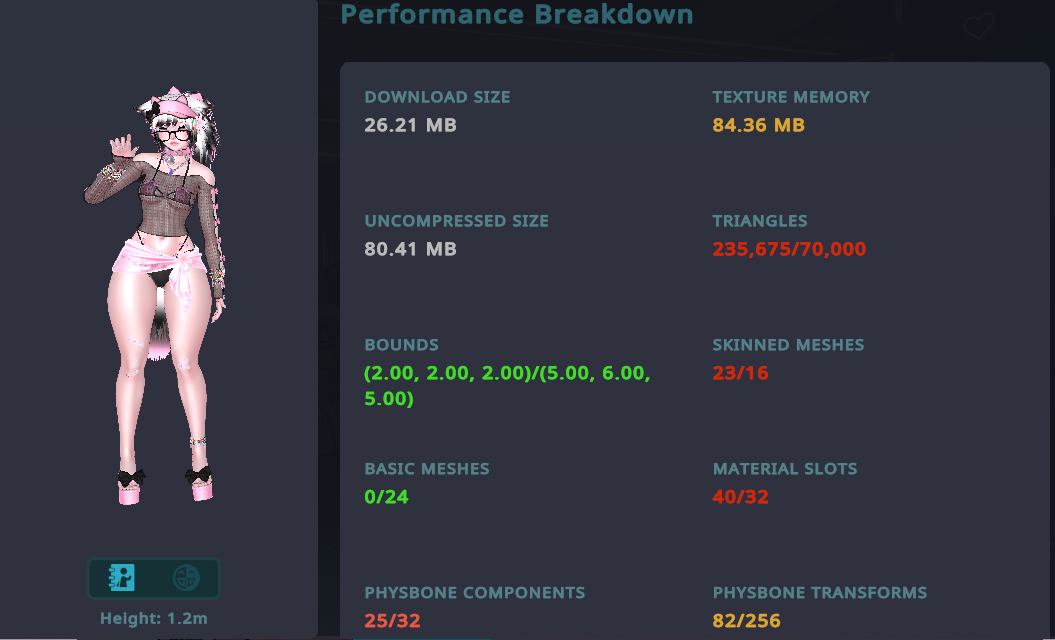Click the Height: 1.2m label
Viewport: 1055px width, 640px height.
[x=154, y=618]
